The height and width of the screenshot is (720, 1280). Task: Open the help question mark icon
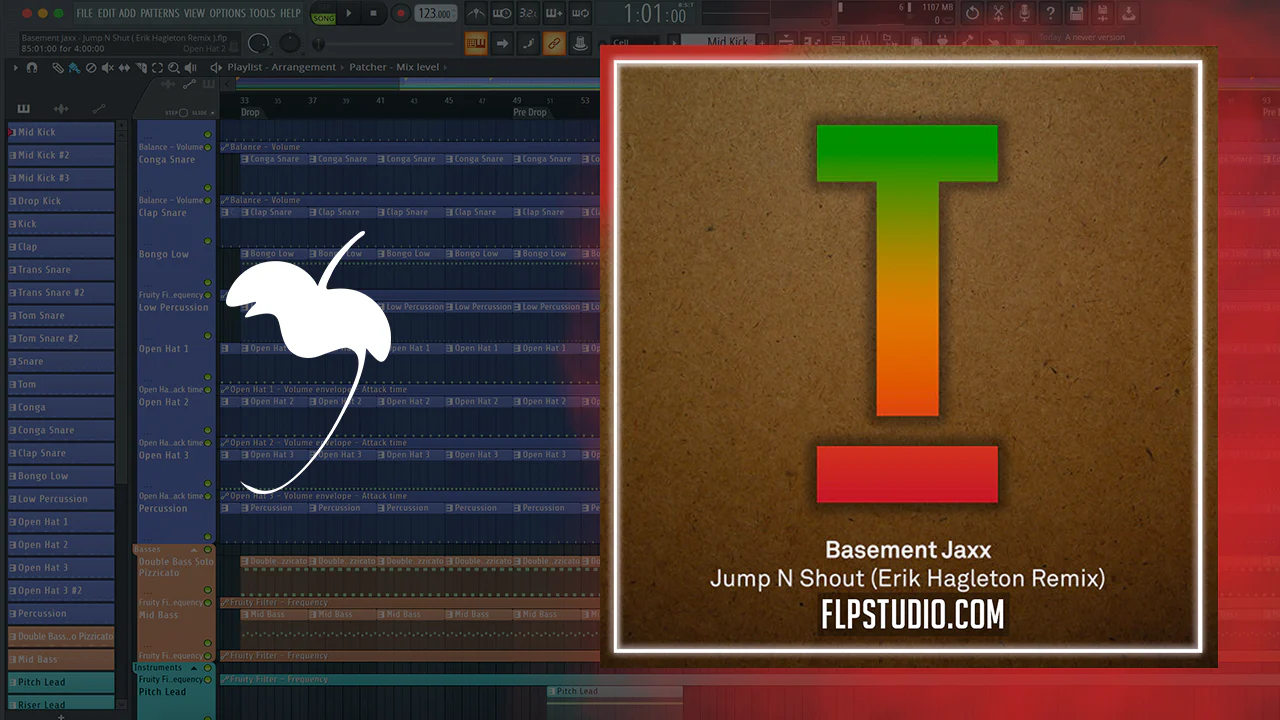click(x=1050, y=14)
